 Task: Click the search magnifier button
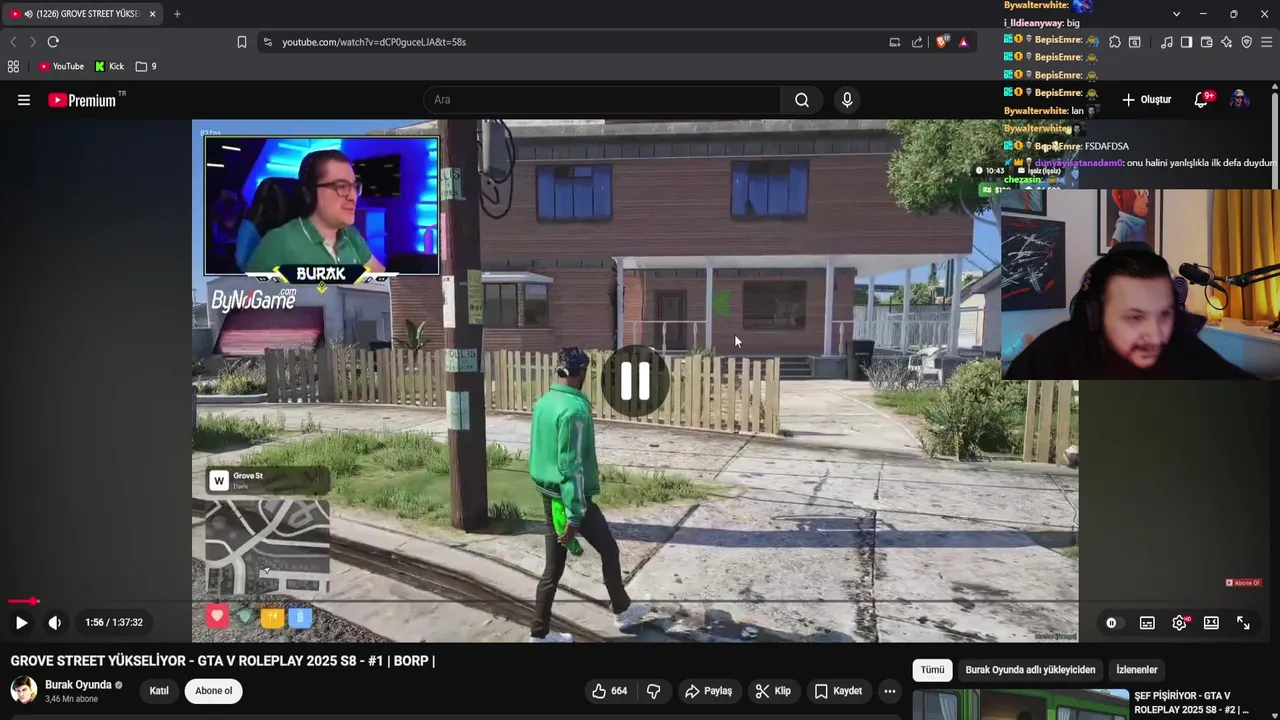click(802, 100)
